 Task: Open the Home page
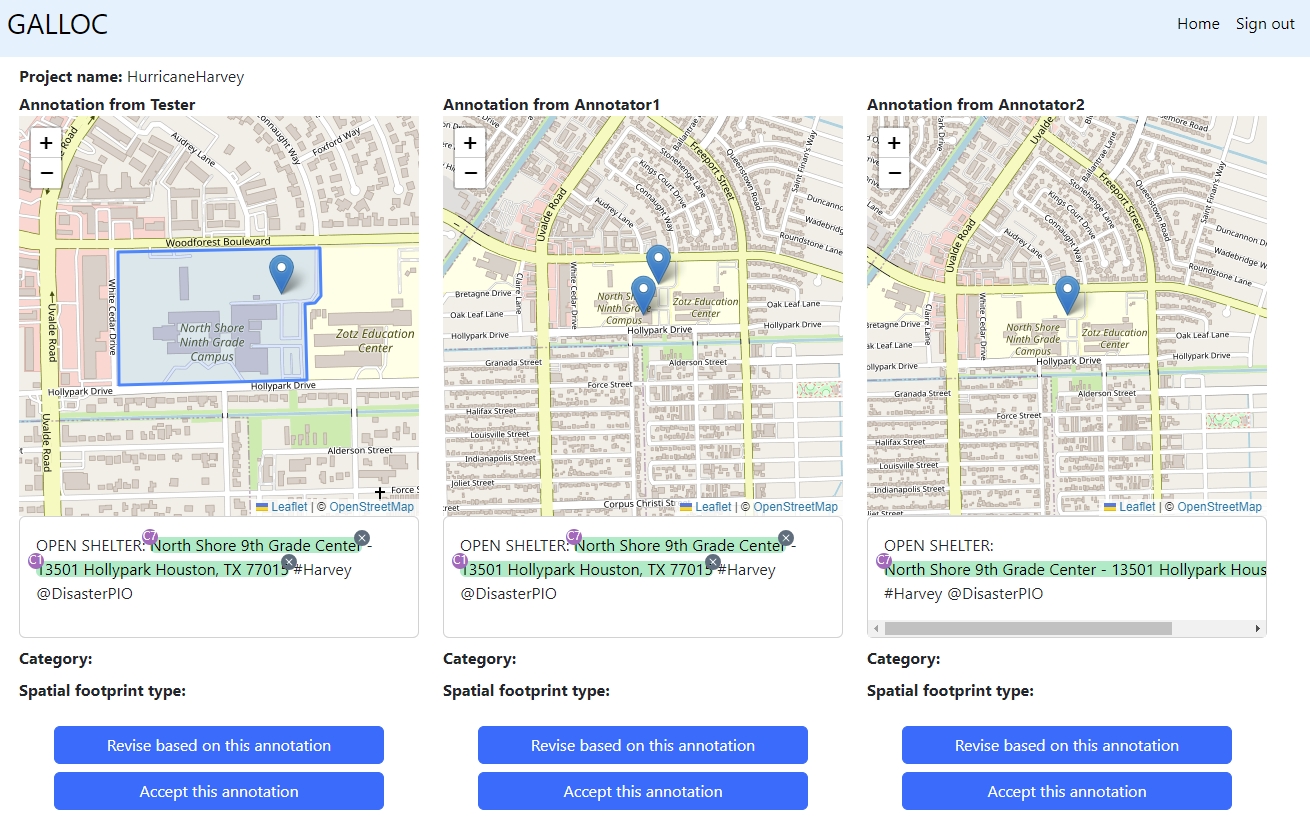(x=1197, y=24)
